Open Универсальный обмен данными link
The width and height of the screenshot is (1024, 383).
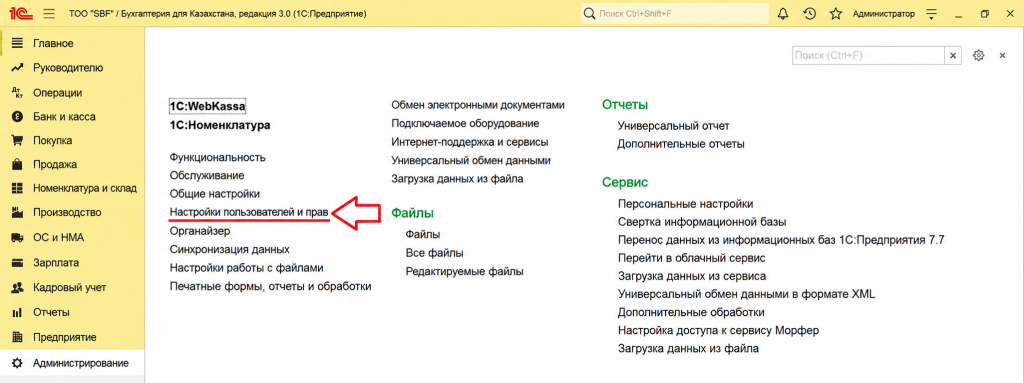tap(471, 160)
